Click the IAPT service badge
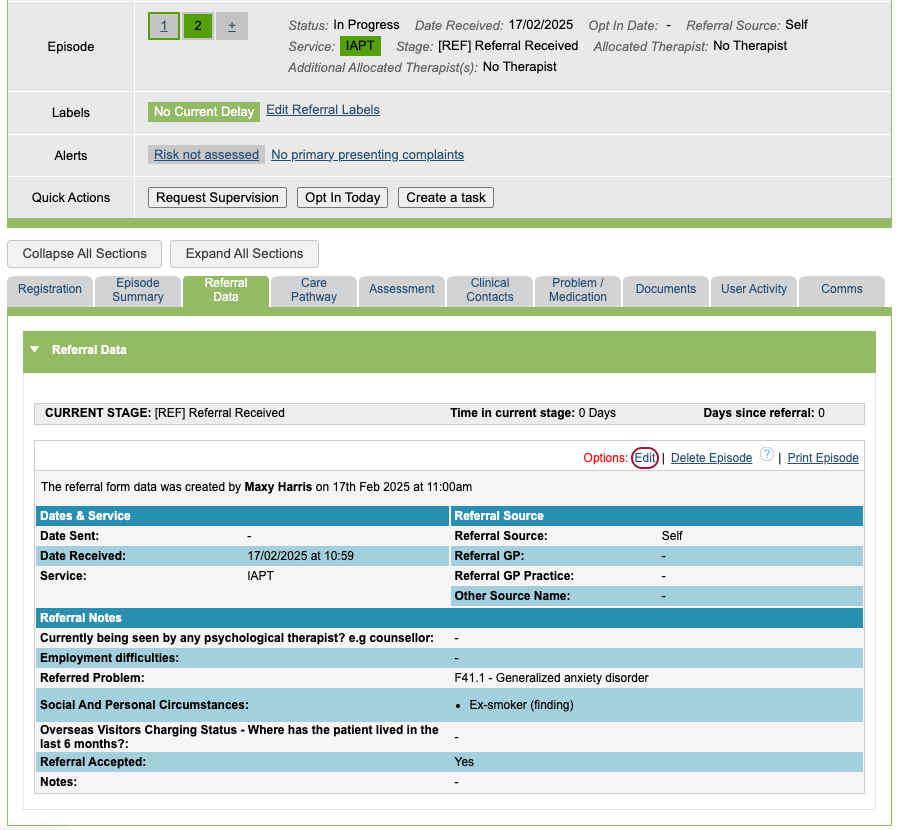Viewport: 898px width, 830px height. pos(360,46)
